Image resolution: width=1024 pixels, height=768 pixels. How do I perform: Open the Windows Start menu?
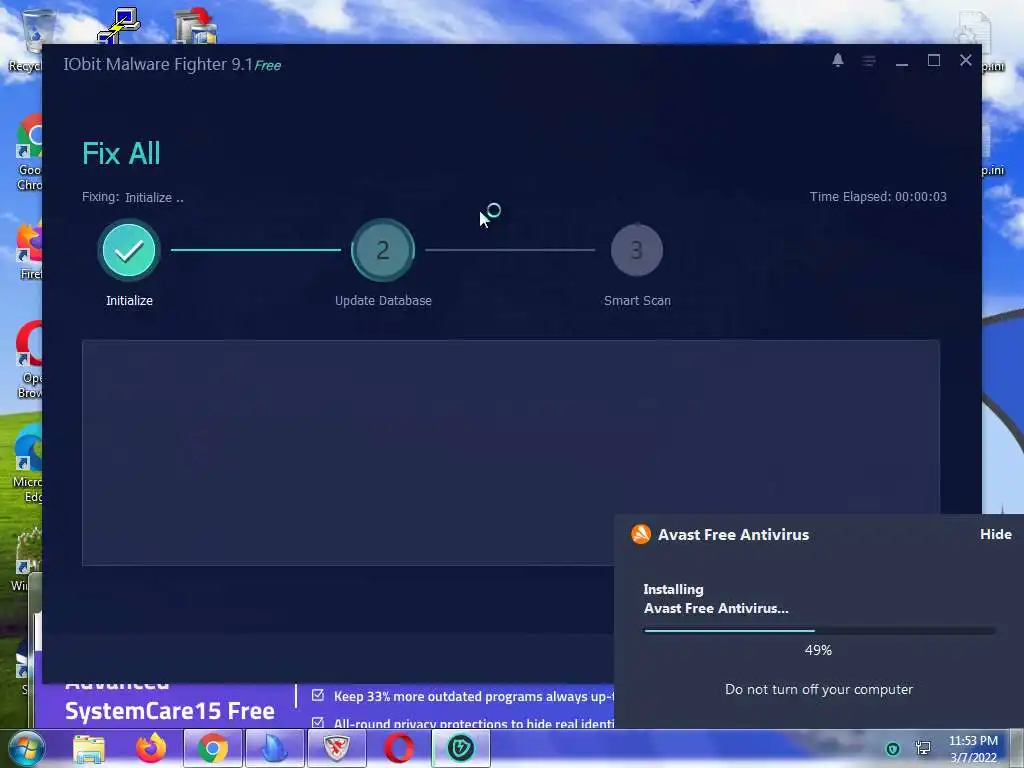point(24,748)
